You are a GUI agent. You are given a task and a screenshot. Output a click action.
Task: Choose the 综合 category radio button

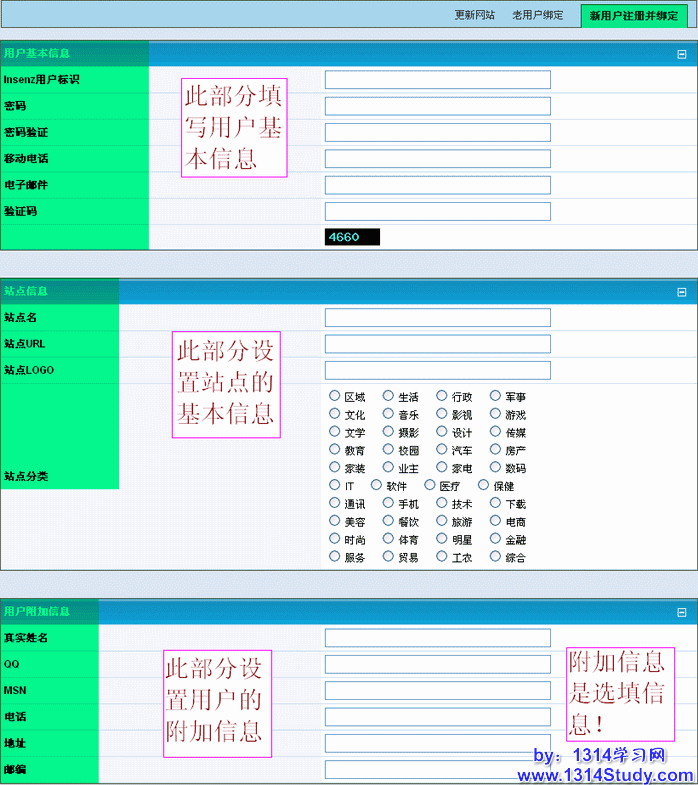(495, 557)
